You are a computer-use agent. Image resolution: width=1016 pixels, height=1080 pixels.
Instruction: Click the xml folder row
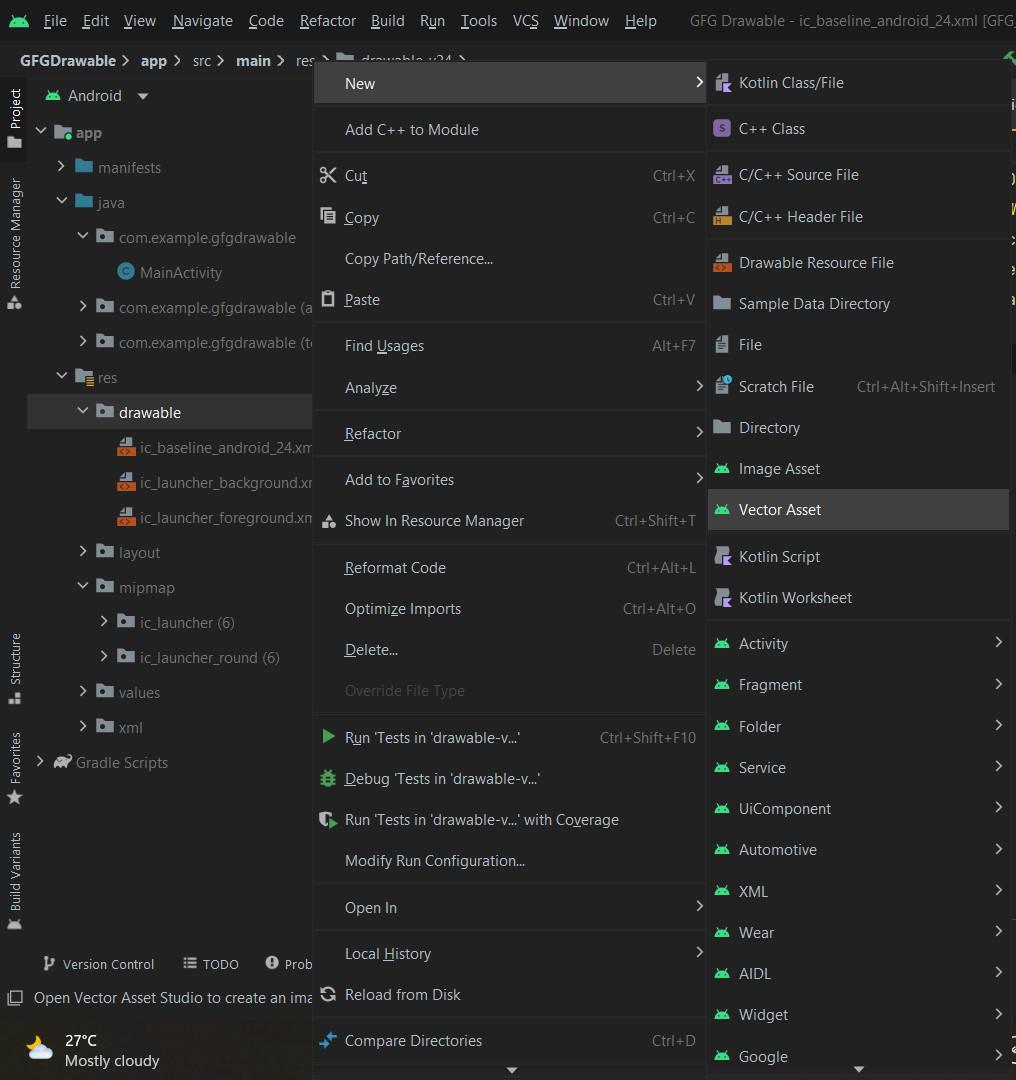tap(169, 727)
